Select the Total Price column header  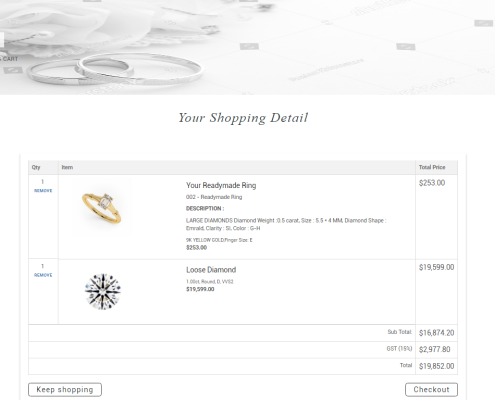point(432,167)
